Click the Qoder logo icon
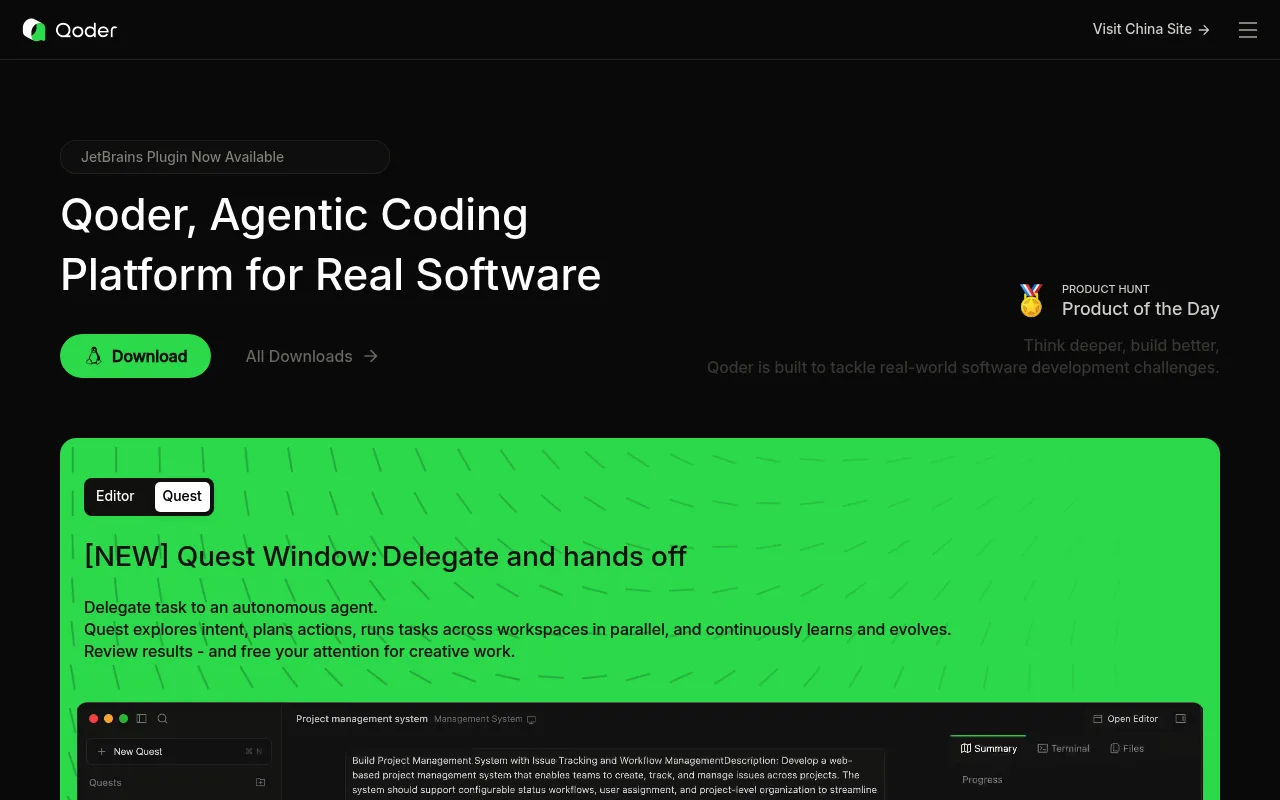 pos(34,30)
